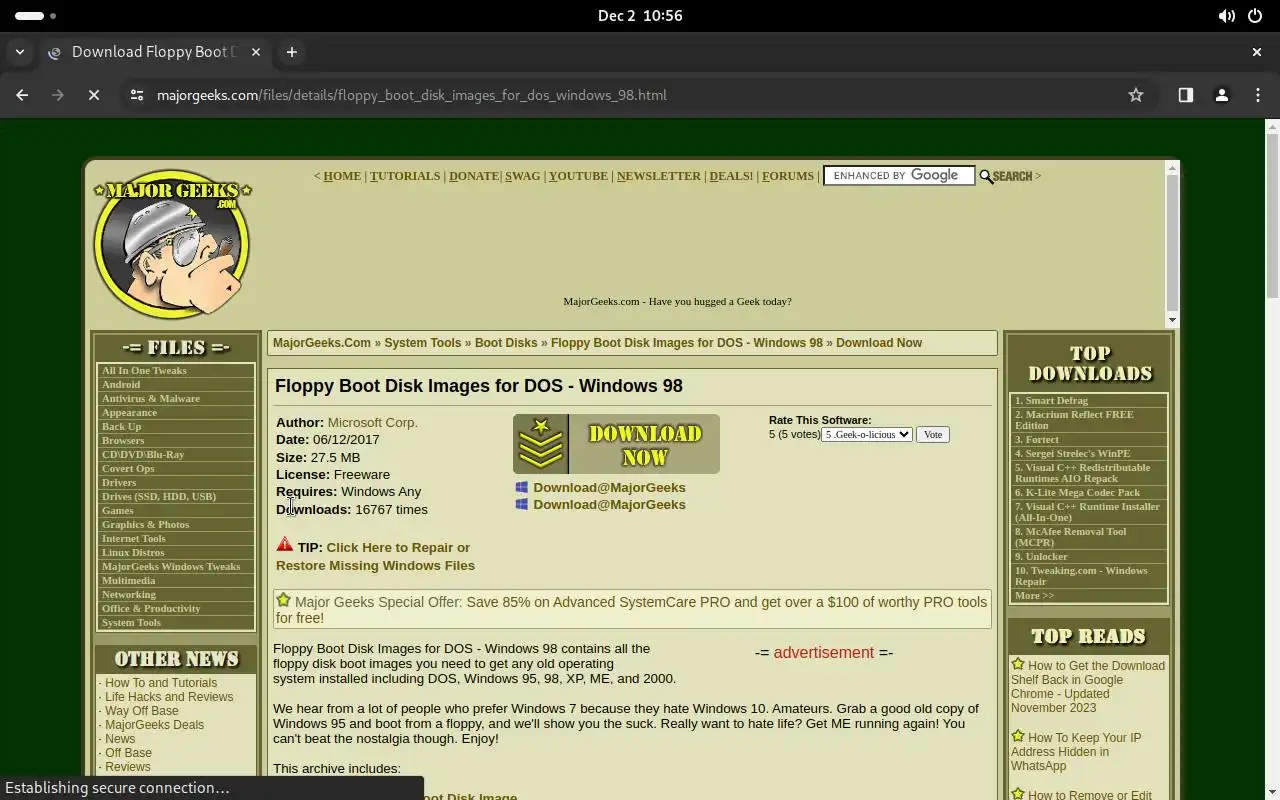Open the rating dropdown Geek-o-licious

click(x=867, y=435)
